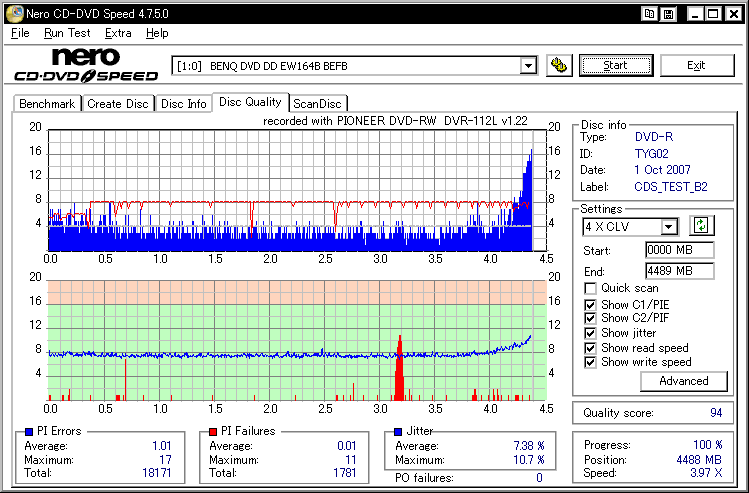The width and height of the screenshot is (749, 493).
Task: Click PI Errors total 18171
Action: pyautogui.click(x=156, y=473)
